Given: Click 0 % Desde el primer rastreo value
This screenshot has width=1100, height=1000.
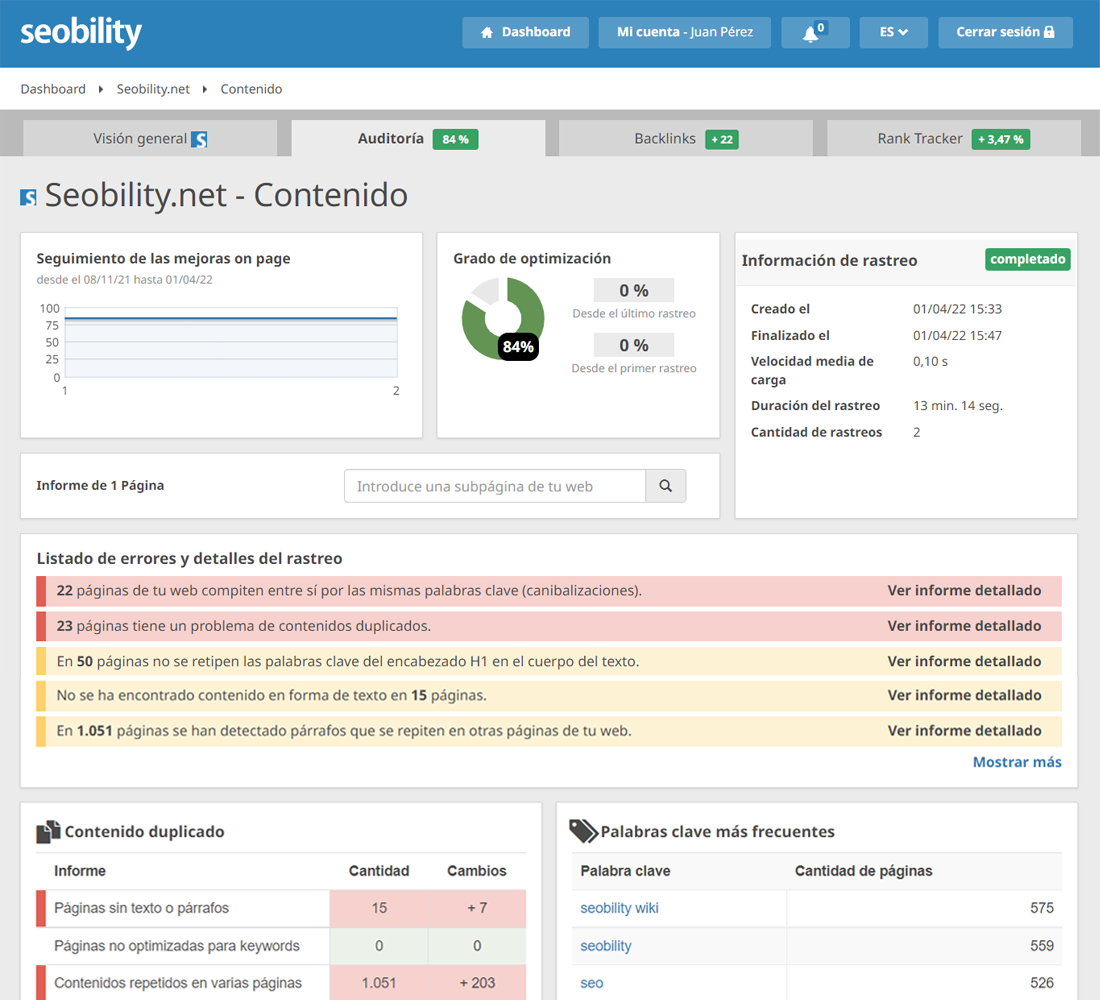Looking at the screenshot, I should [633, 345].
